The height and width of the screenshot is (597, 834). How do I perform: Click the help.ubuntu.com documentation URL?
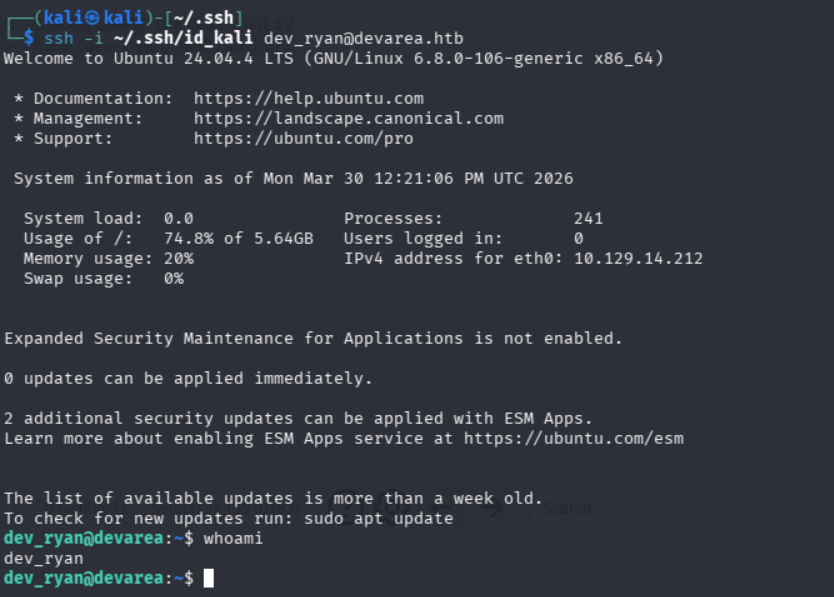point(308,99)
